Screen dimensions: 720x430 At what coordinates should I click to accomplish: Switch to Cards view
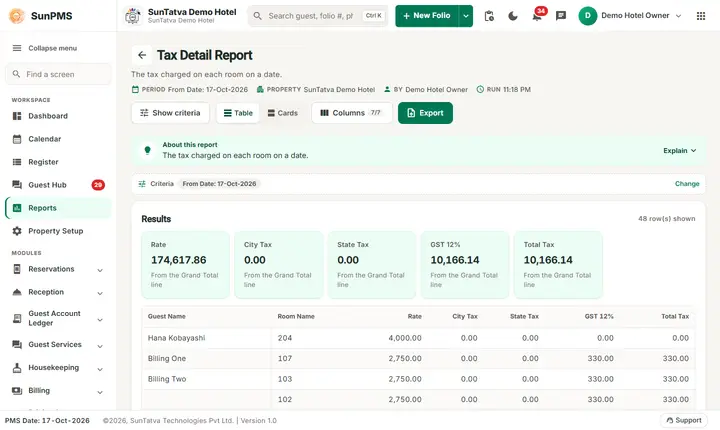pos(282,113)
